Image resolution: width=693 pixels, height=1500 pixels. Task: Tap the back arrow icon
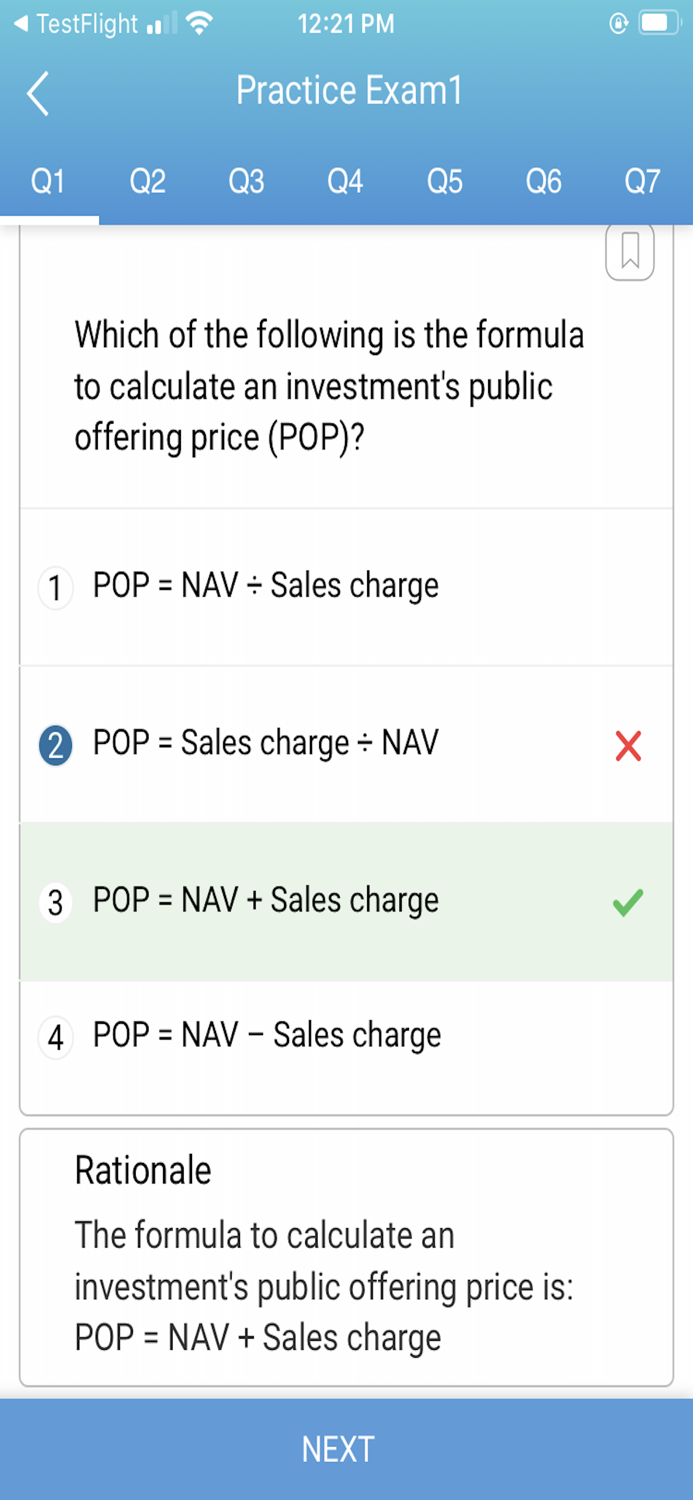(x=38, y=94)
